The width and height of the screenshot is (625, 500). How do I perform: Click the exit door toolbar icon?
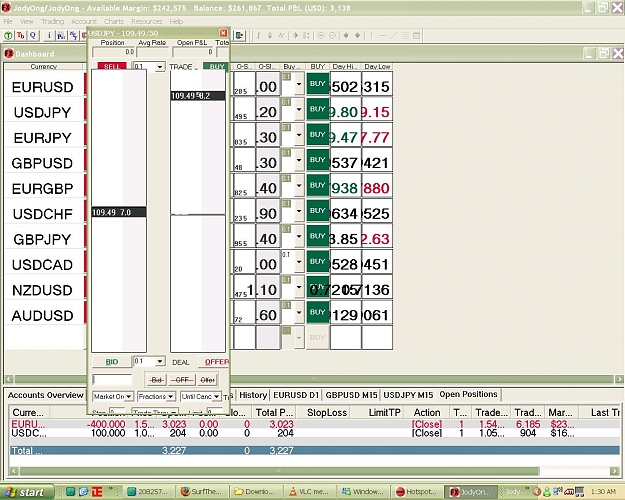tap(239, 35)
